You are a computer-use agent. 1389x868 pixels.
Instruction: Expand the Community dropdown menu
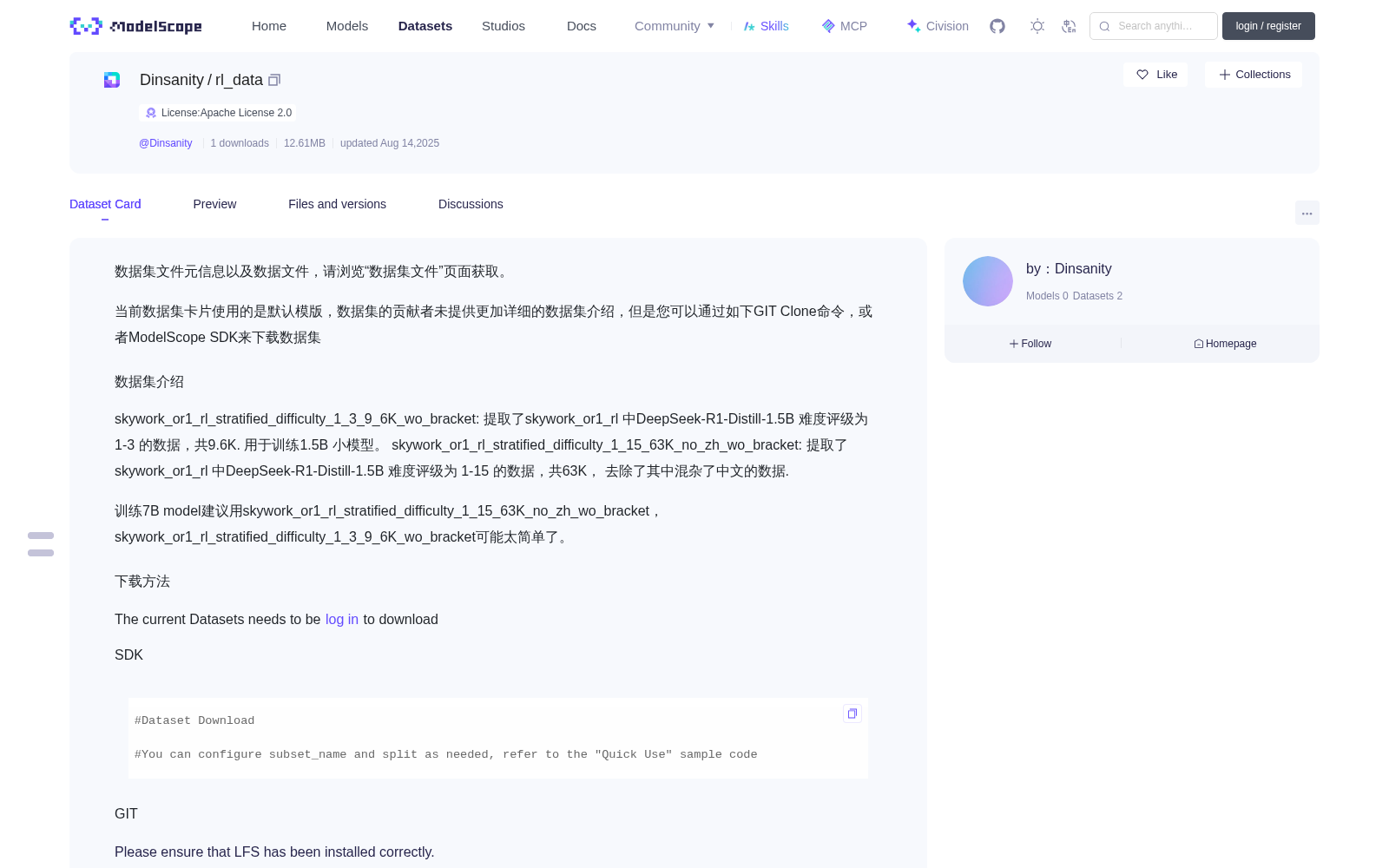click(675, 26)
